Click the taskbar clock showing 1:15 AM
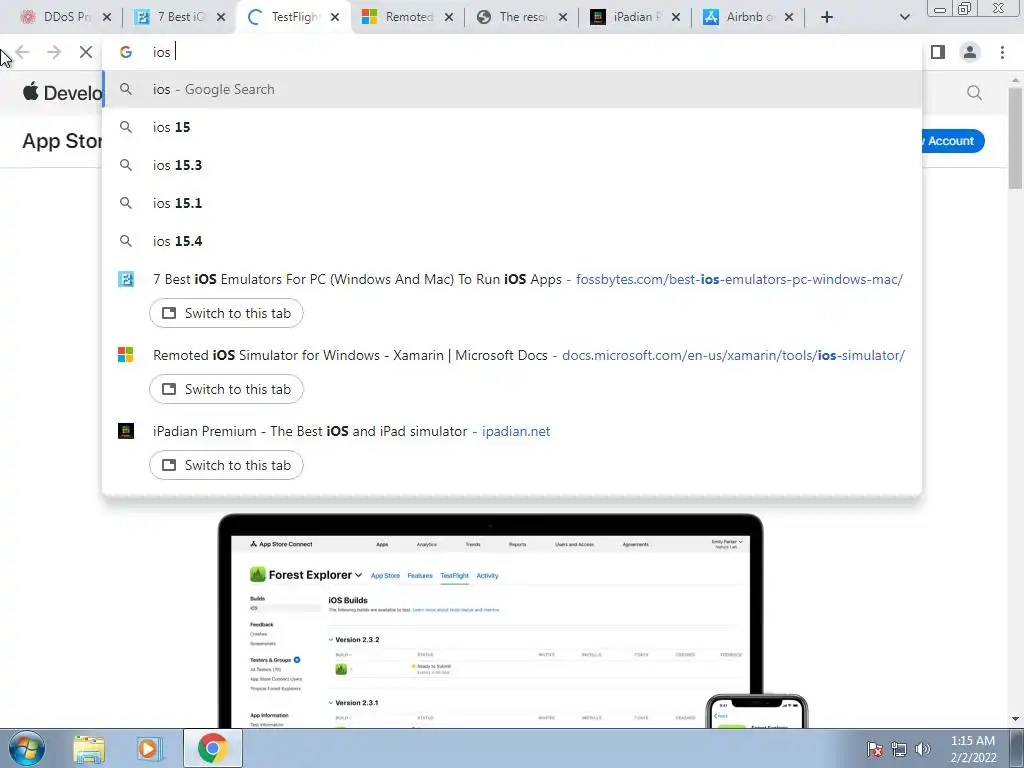The width and height of the screenshot is (1024, 768). pos(973,749)
